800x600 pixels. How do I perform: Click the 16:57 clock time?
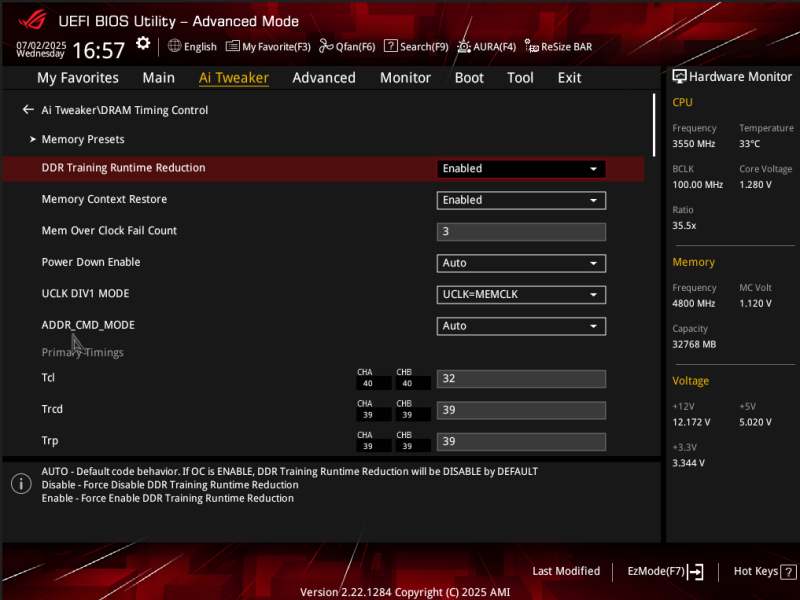(98, 51)
